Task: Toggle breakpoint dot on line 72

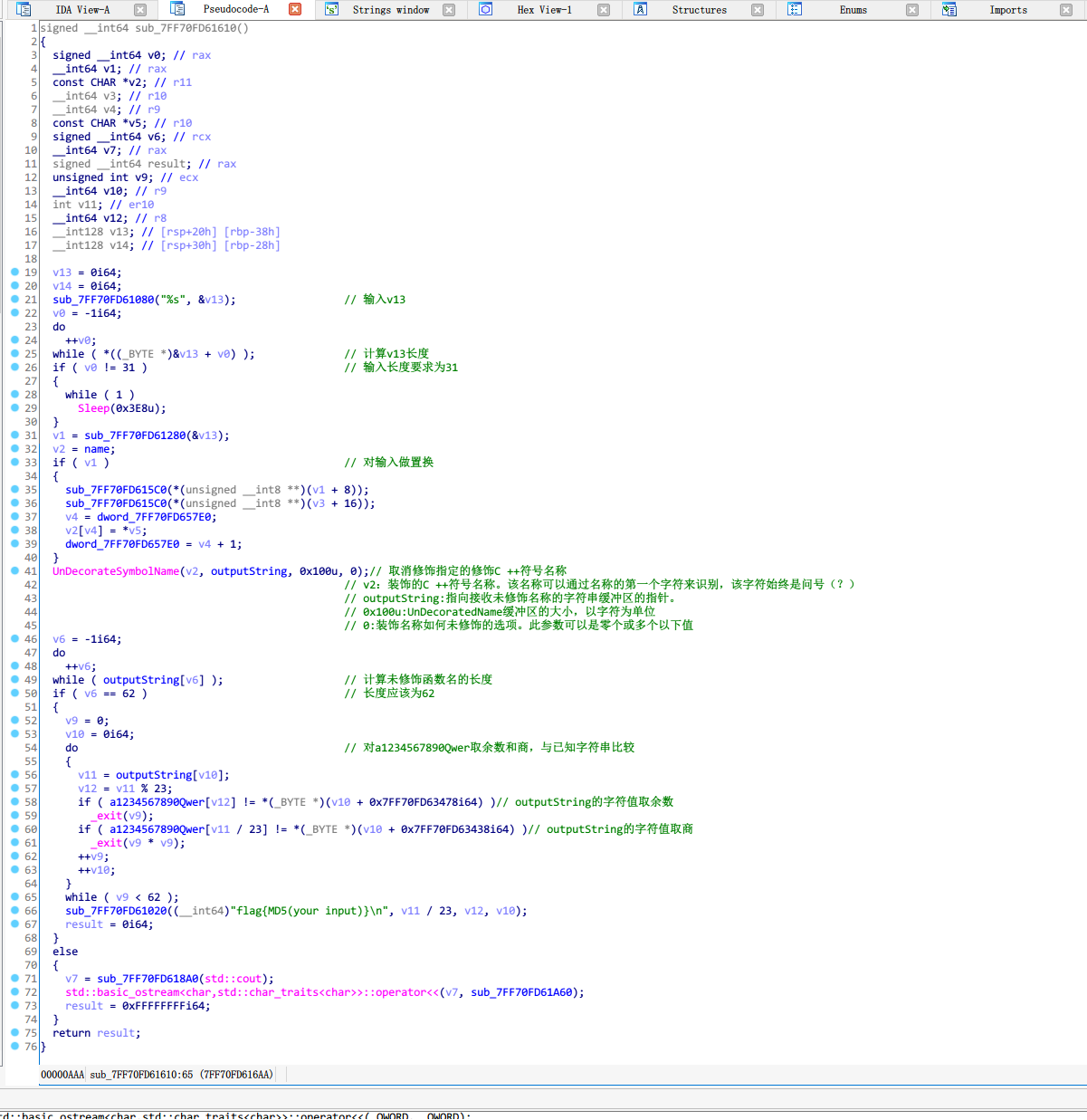Action: (14, 991)
